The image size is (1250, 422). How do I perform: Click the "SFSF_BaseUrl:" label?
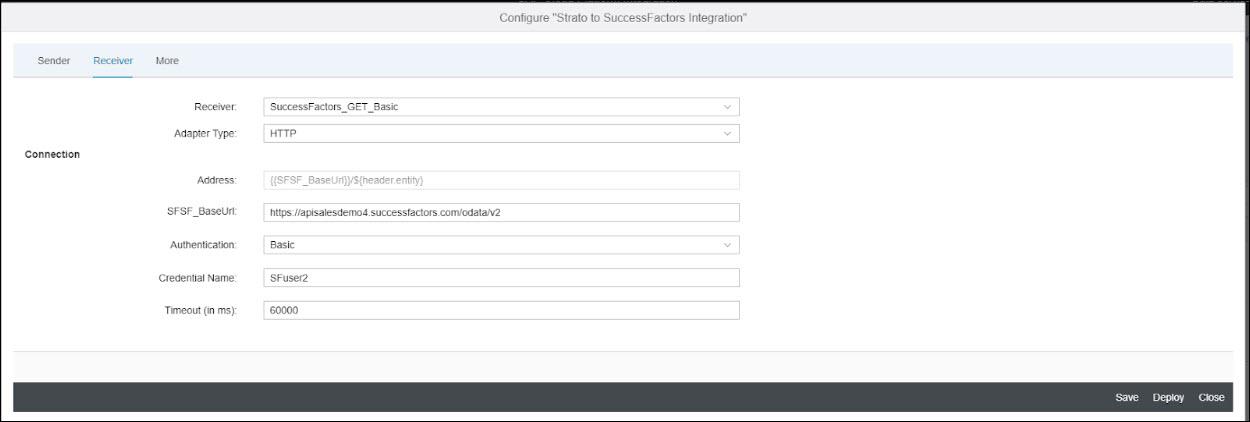[203, 212]
